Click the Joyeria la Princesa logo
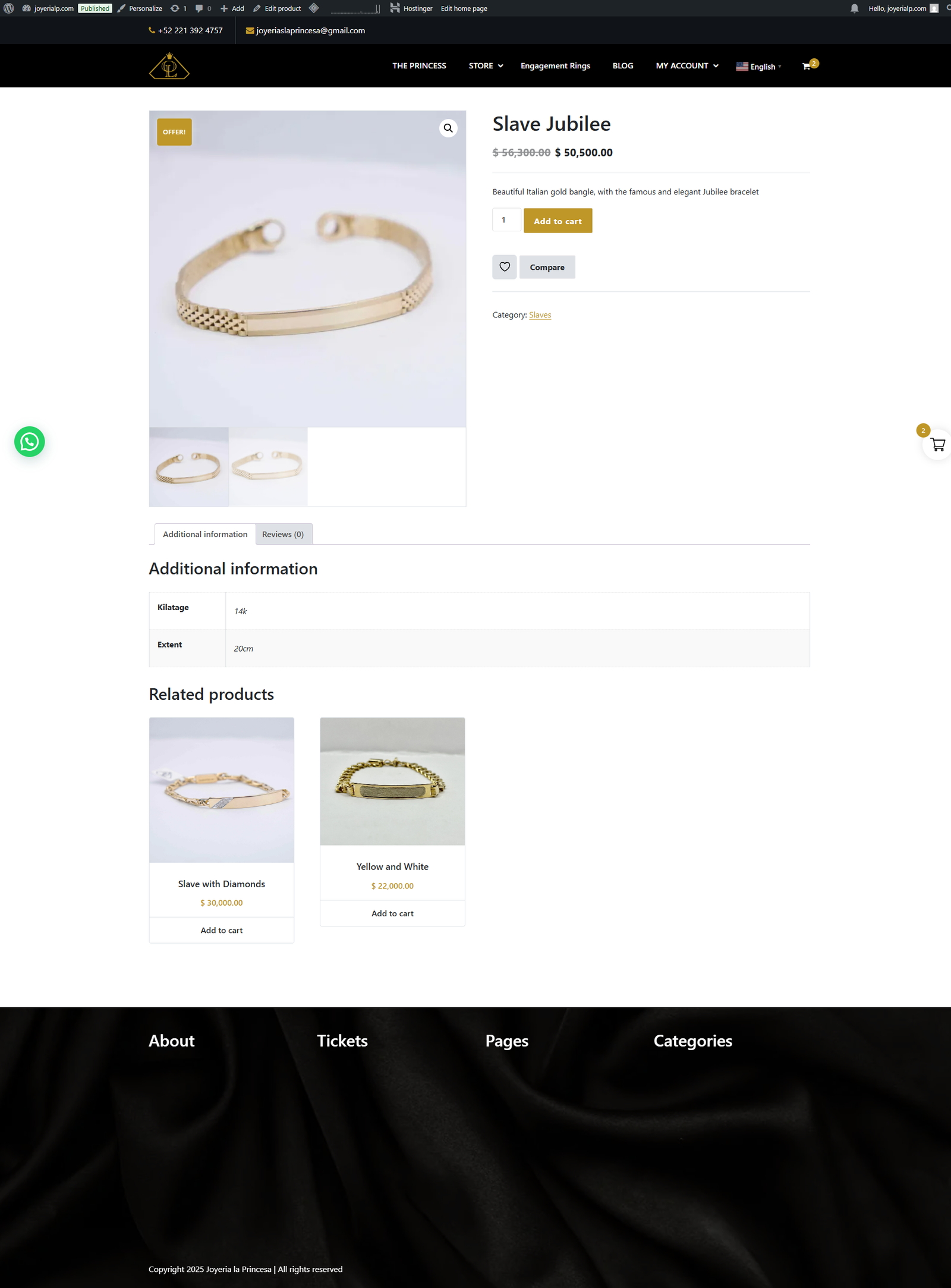951x1288 pixels. pos(169,66)
